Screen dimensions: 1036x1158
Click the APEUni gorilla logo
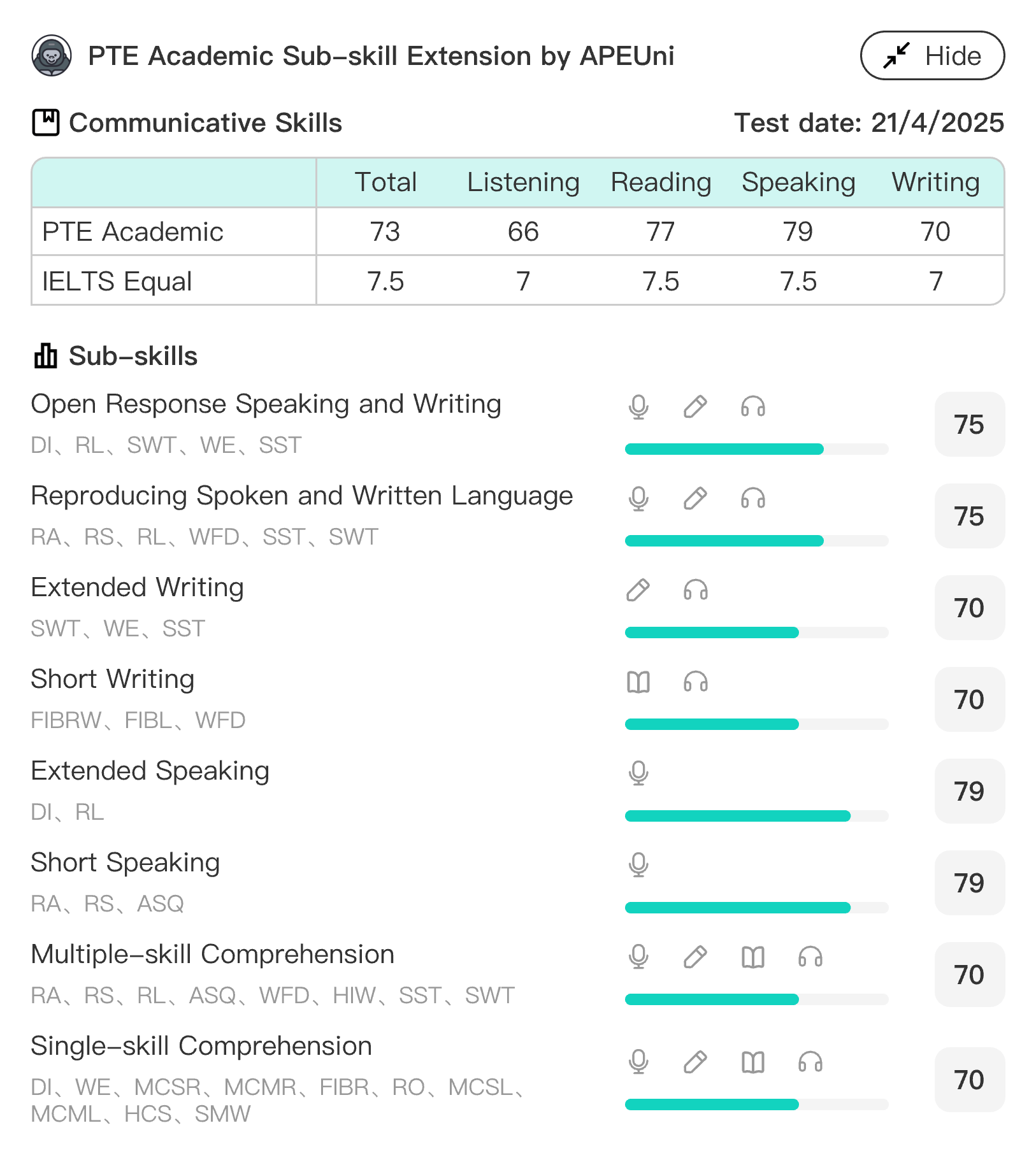click(52, 55)
